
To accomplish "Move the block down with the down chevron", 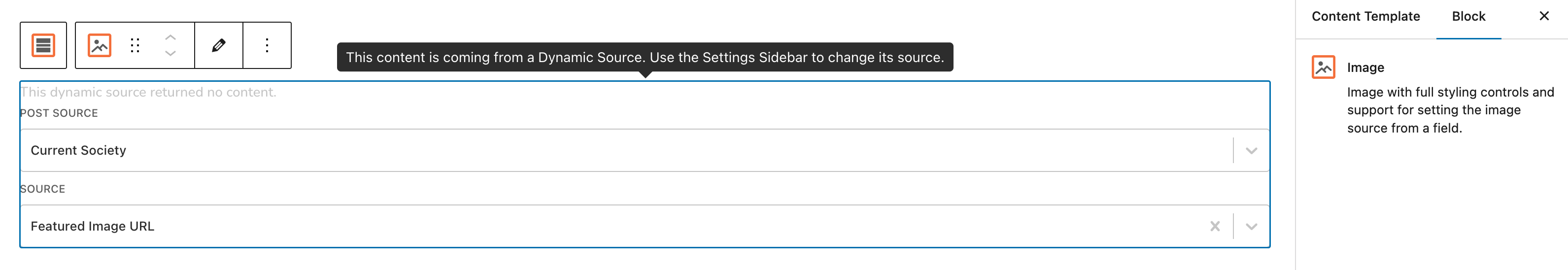I will pos(170,54).
